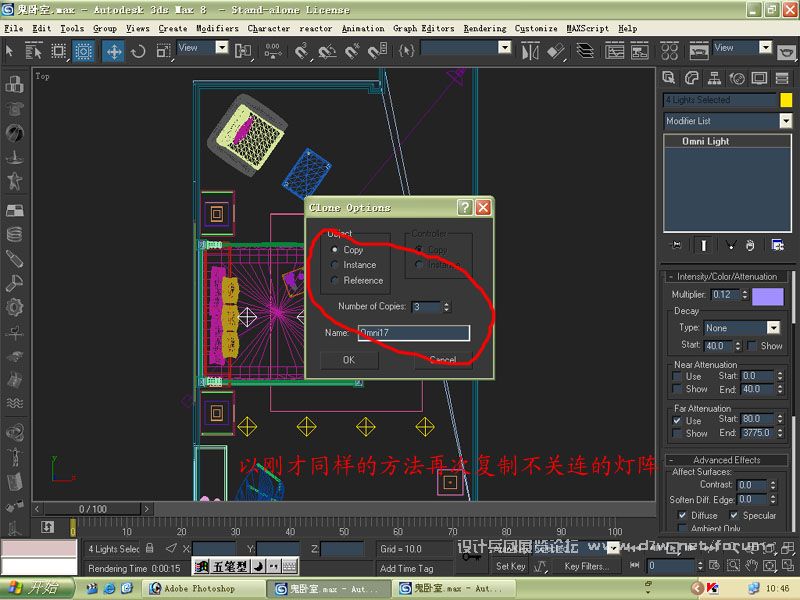Toggle the Diffuse checkbox
Screen dimensions: 800x600
tap(682, 515)
